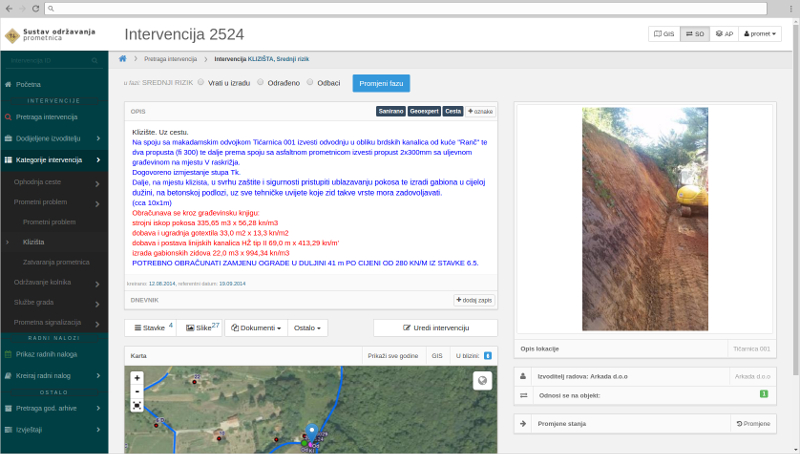Open the GIS view in the header

663,34
